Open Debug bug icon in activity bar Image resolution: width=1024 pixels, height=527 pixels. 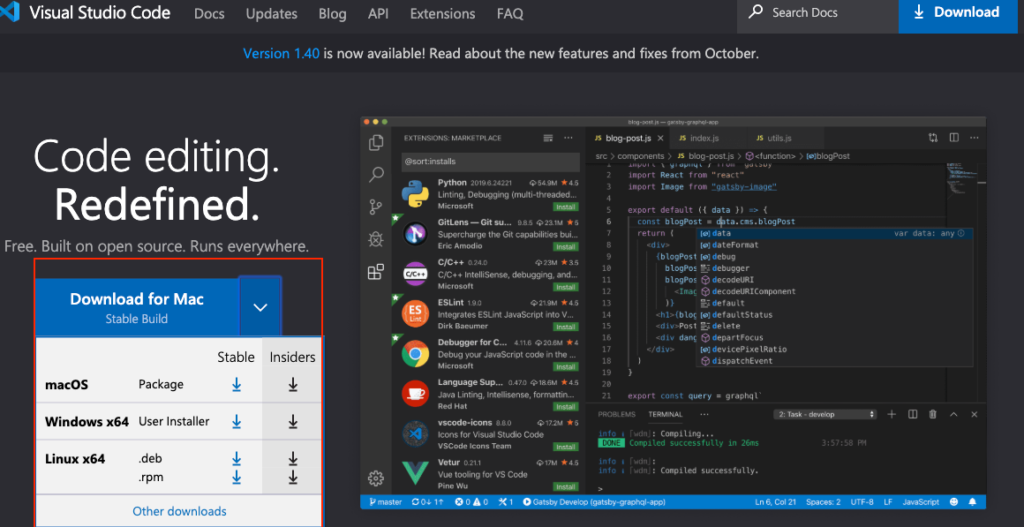pos(376,239)
